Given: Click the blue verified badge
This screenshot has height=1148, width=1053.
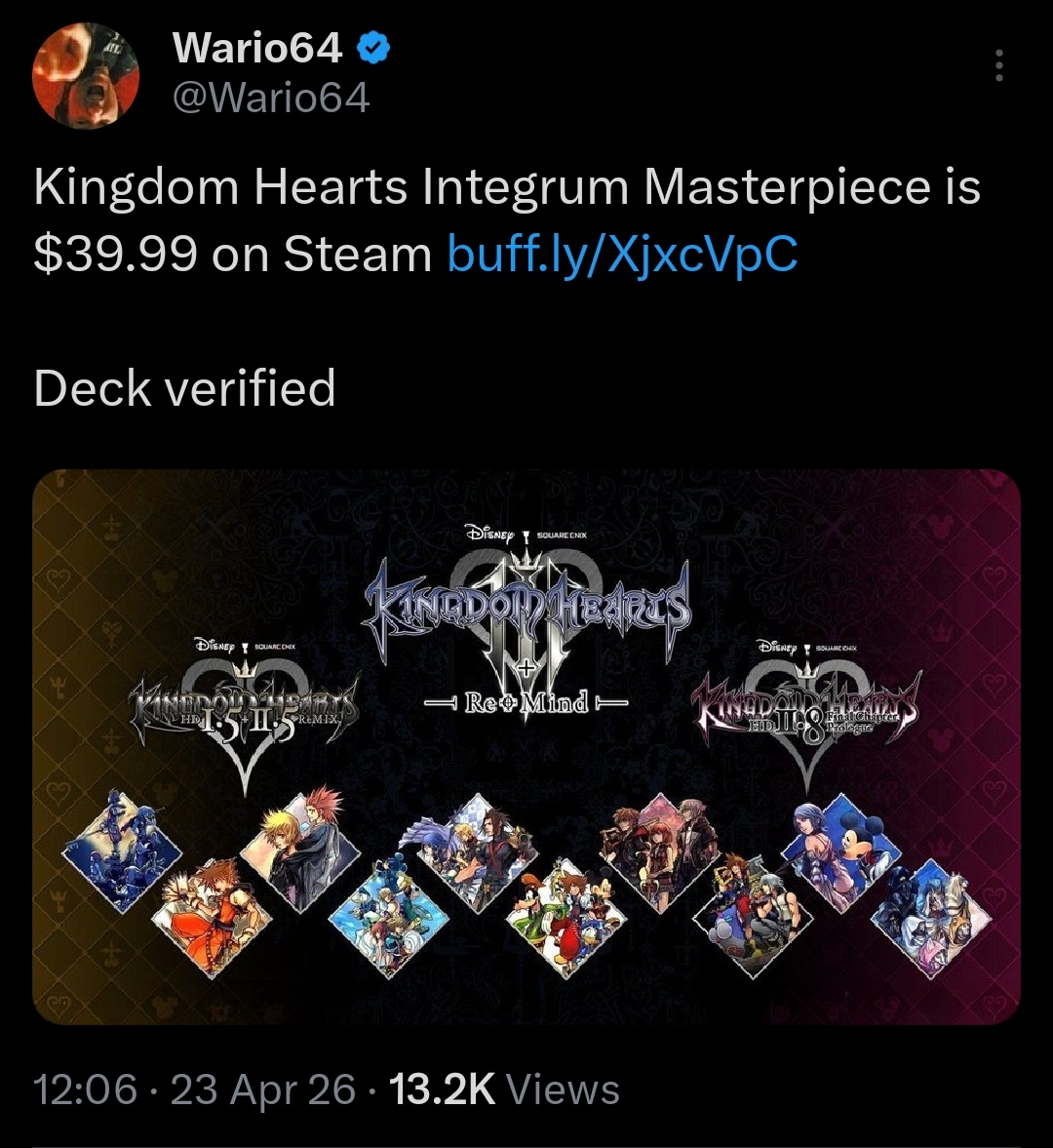Looking at the screenshot, I should (x=373, y=49).
